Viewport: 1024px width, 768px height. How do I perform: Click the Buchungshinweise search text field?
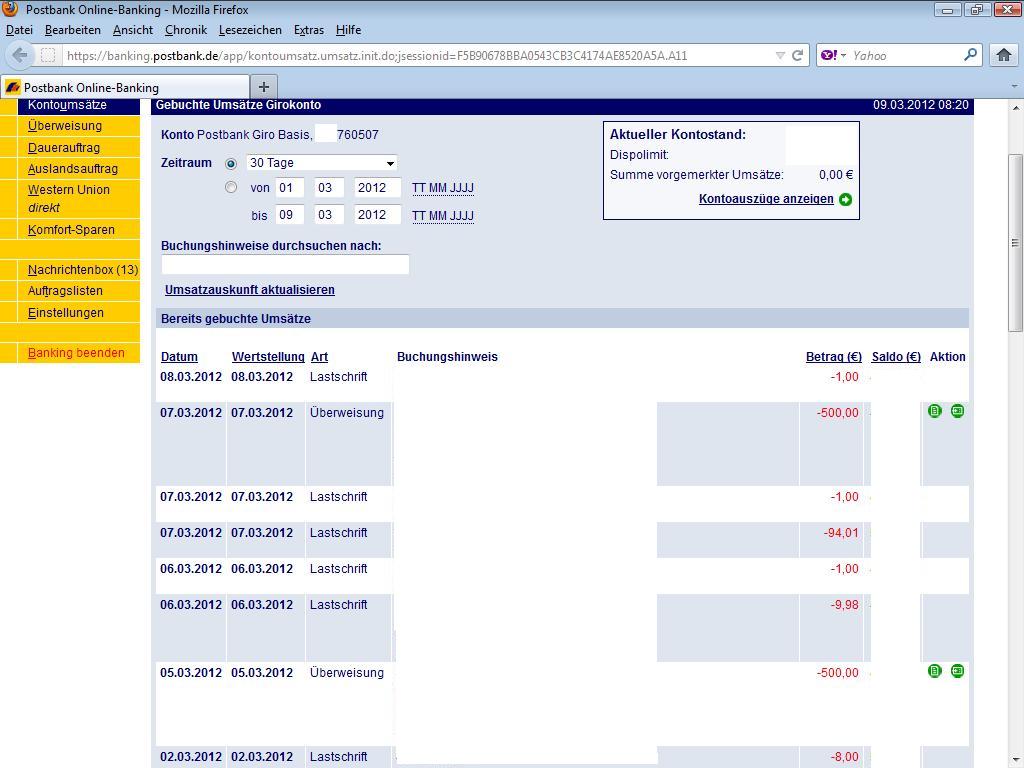tap(285, 264)
